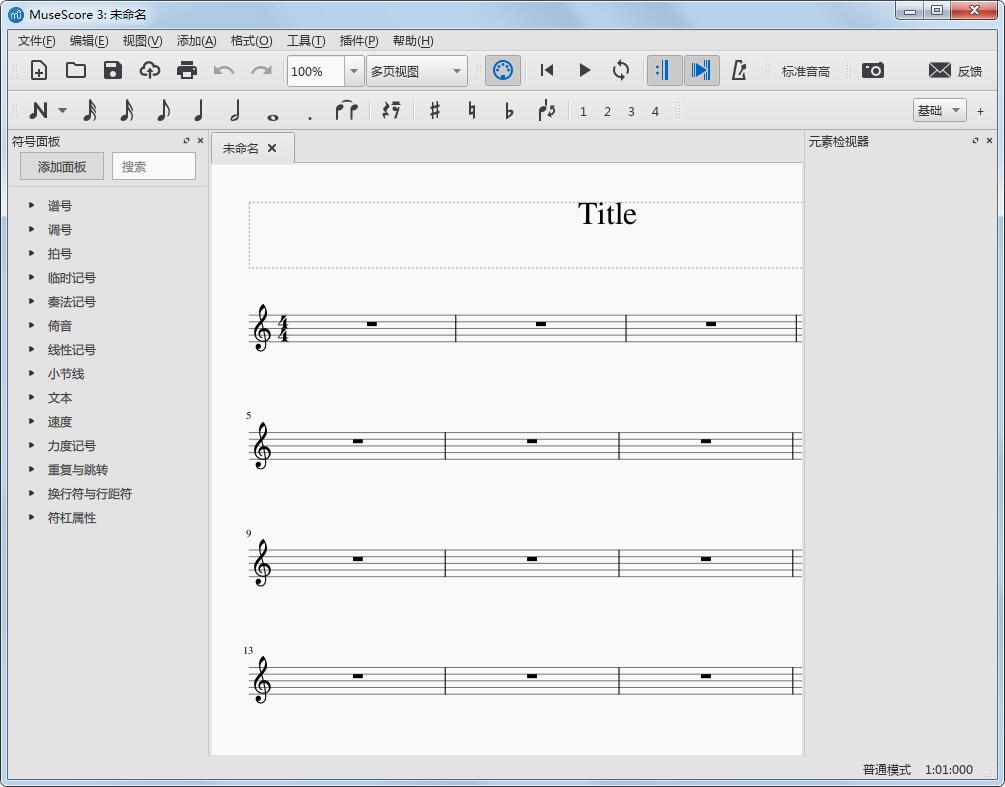Apply a sharp accidental
Screen dimensions: 1005x787
[x=434, y=110]
